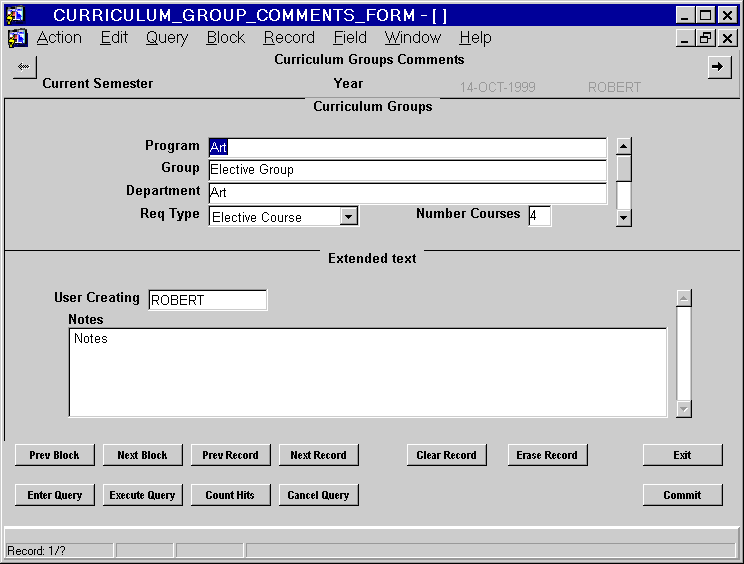Screen dimensions: 744x564
Task: Click the Next Block button
Action: (142, 455)
